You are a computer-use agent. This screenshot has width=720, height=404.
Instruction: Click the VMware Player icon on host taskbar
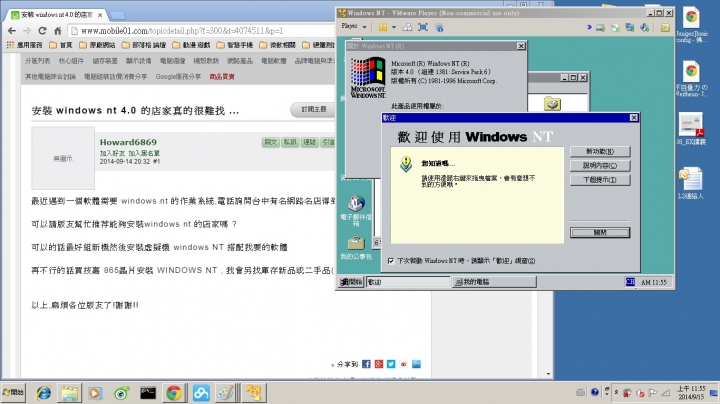pyautogui.click(x=253, y=393)
